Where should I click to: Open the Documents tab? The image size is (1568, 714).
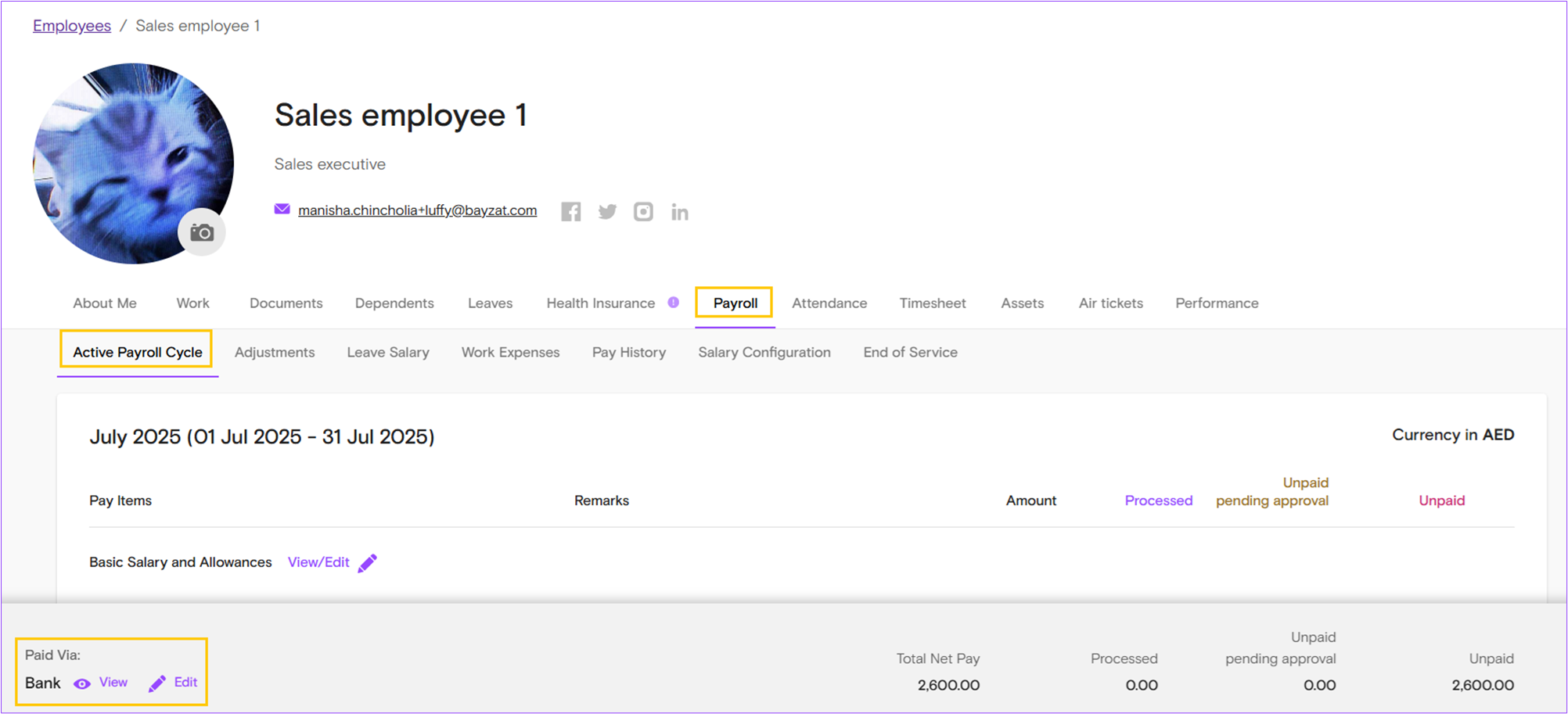pos(286,303)
